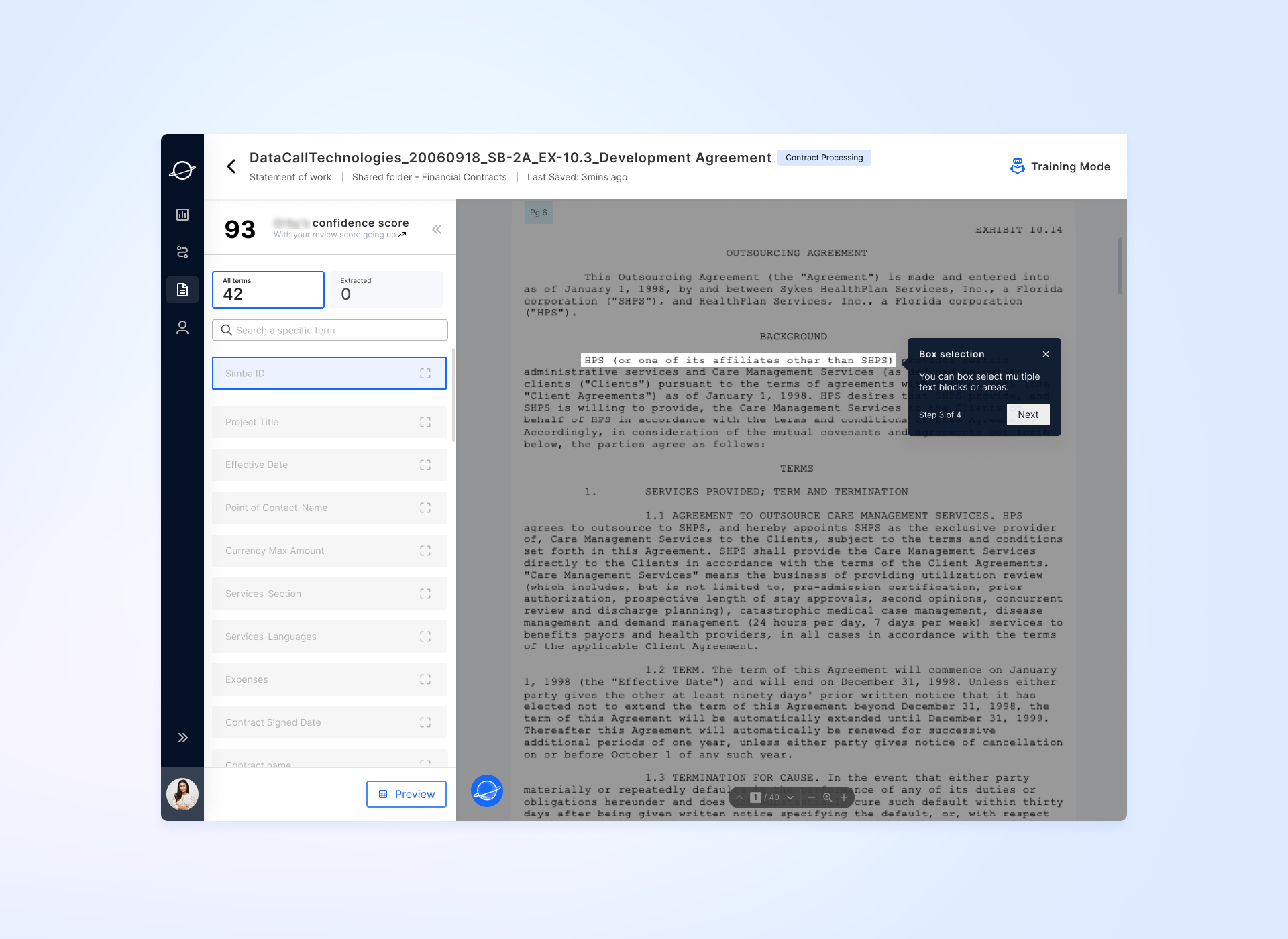This screenshot has height=939, width=1288.
Task: Click the user avatar photo
Action: pos(182,794)
